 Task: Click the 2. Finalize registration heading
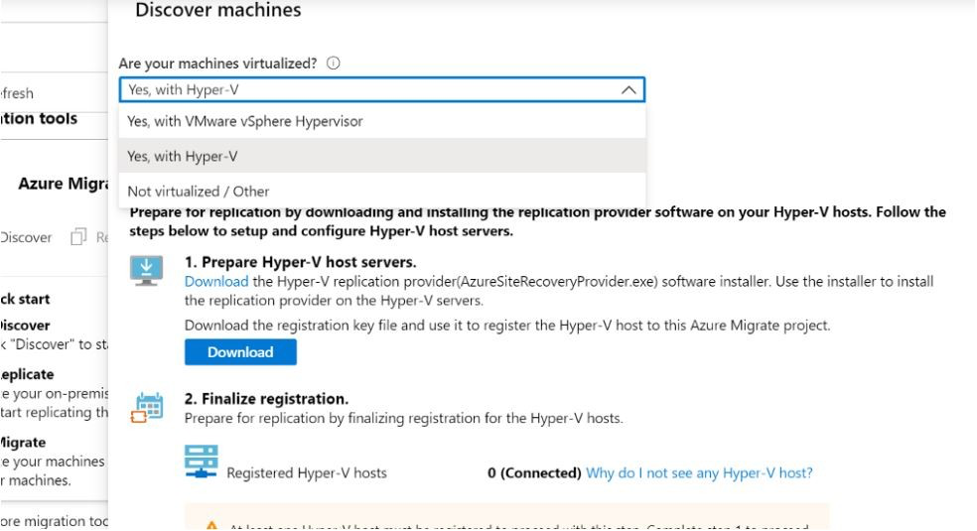coord(267,399)
